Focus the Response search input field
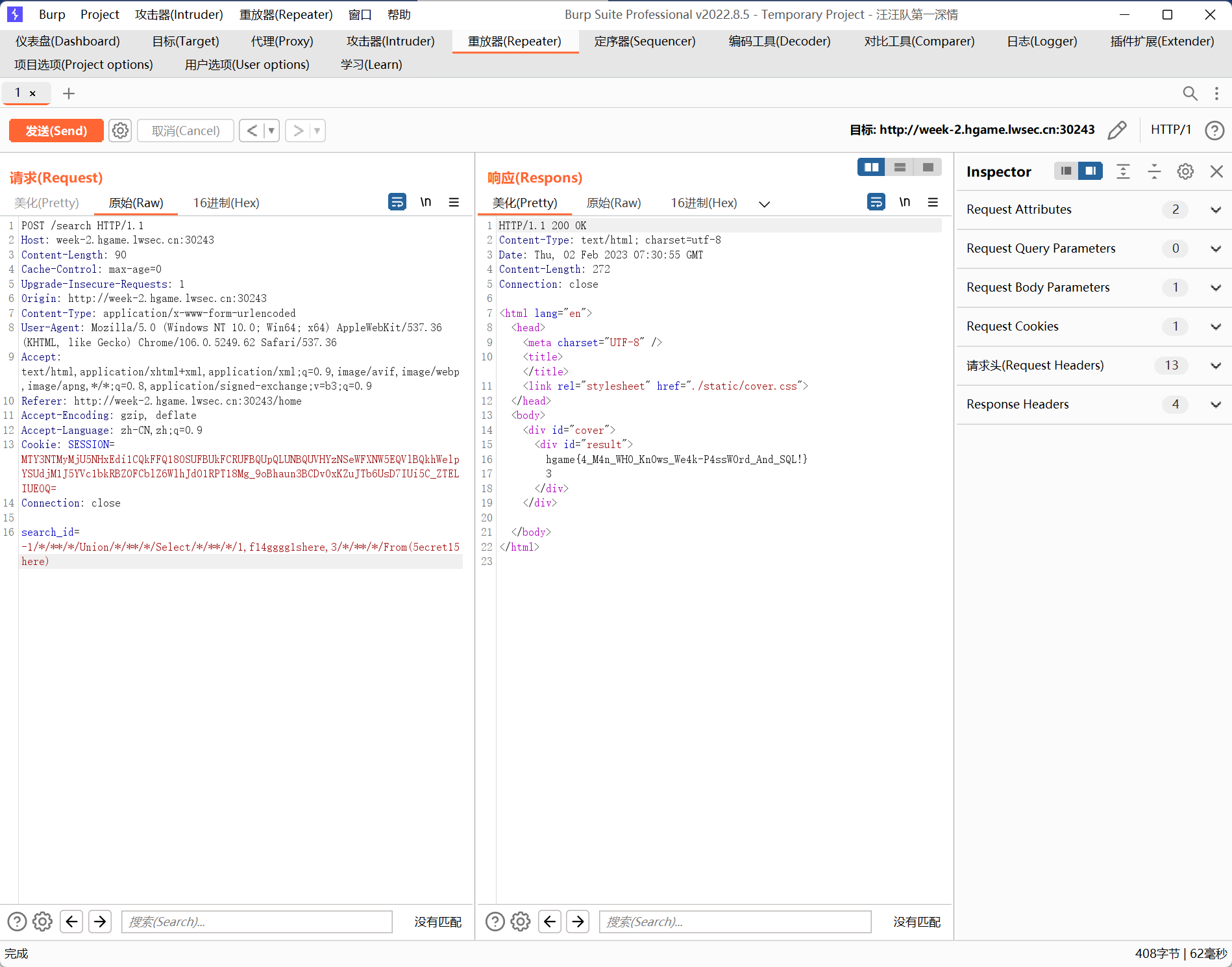The image size is (1232, 967). [x=735, y=922]
